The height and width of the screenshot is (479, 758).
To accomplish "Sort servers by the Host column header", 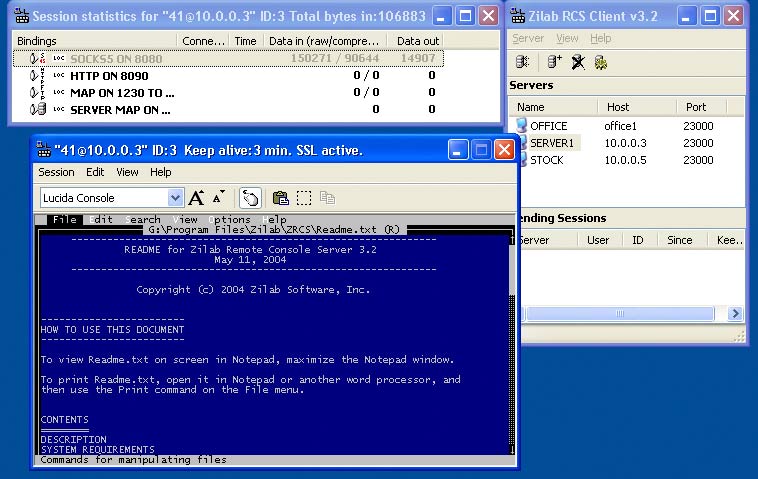I will 637,107.
